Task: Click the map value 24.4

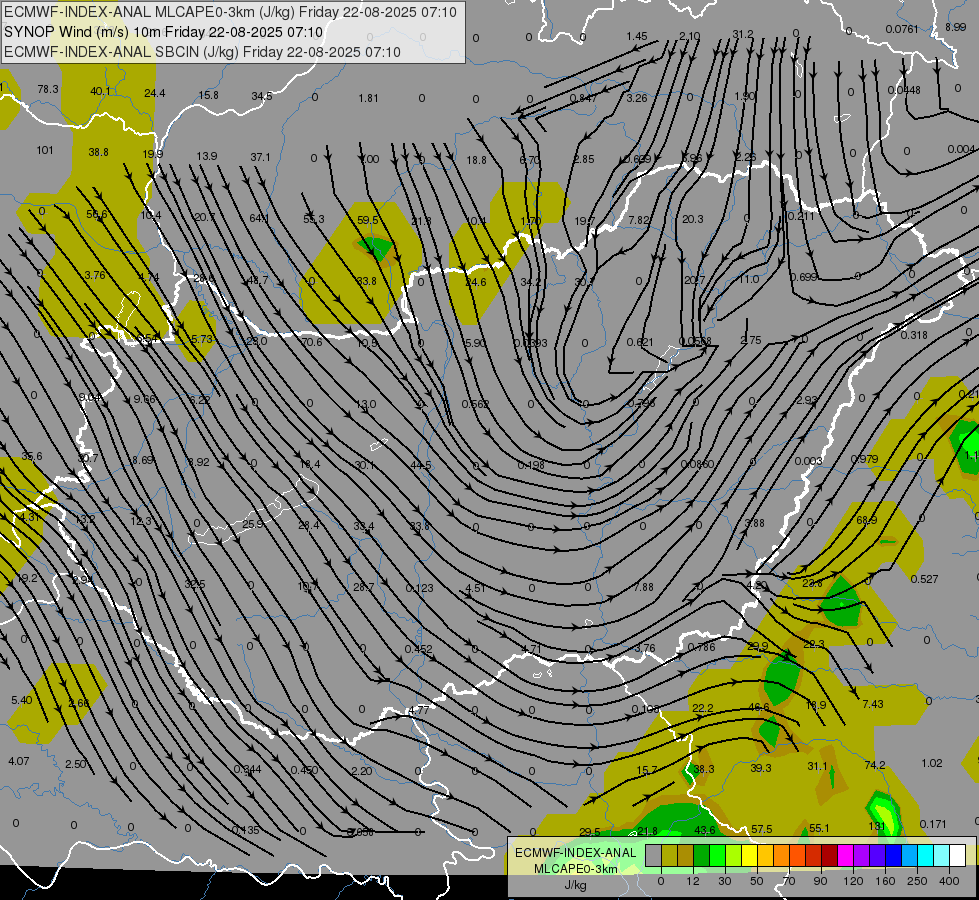Action: [155, 93]
